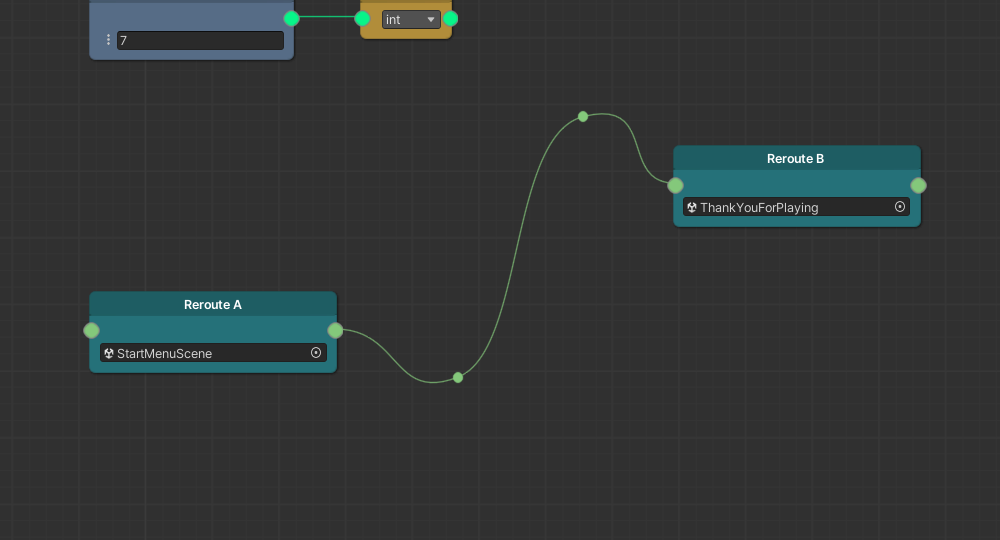Image resolution: width=1000 pixels, height=540 pixels.
Task: Open object picker for ThankYouForPlaying field
Action: 900,207
